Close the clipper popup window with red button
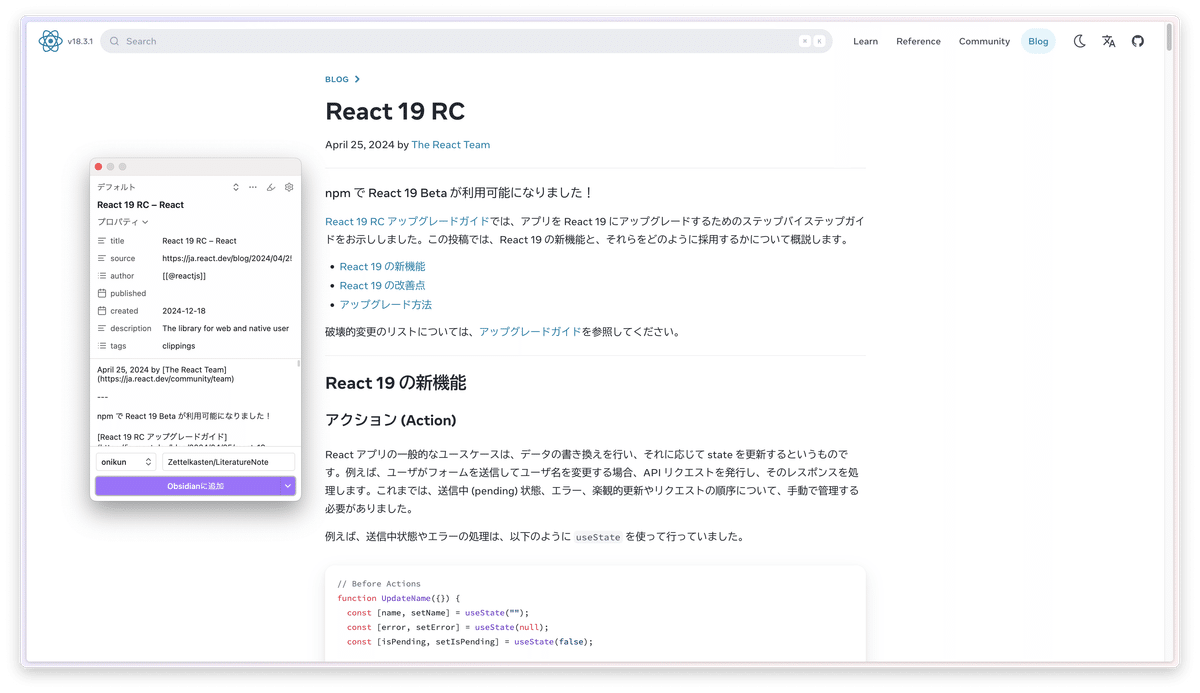The image size is (1200, 693). tap(98, 167)
